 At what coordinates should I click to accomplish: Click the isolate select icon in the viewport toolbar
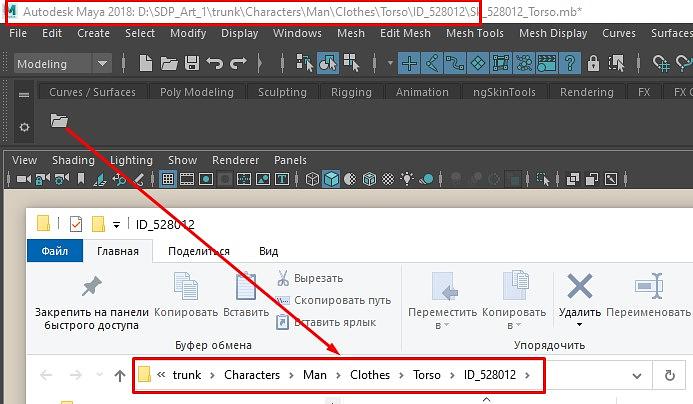(543, 179)
